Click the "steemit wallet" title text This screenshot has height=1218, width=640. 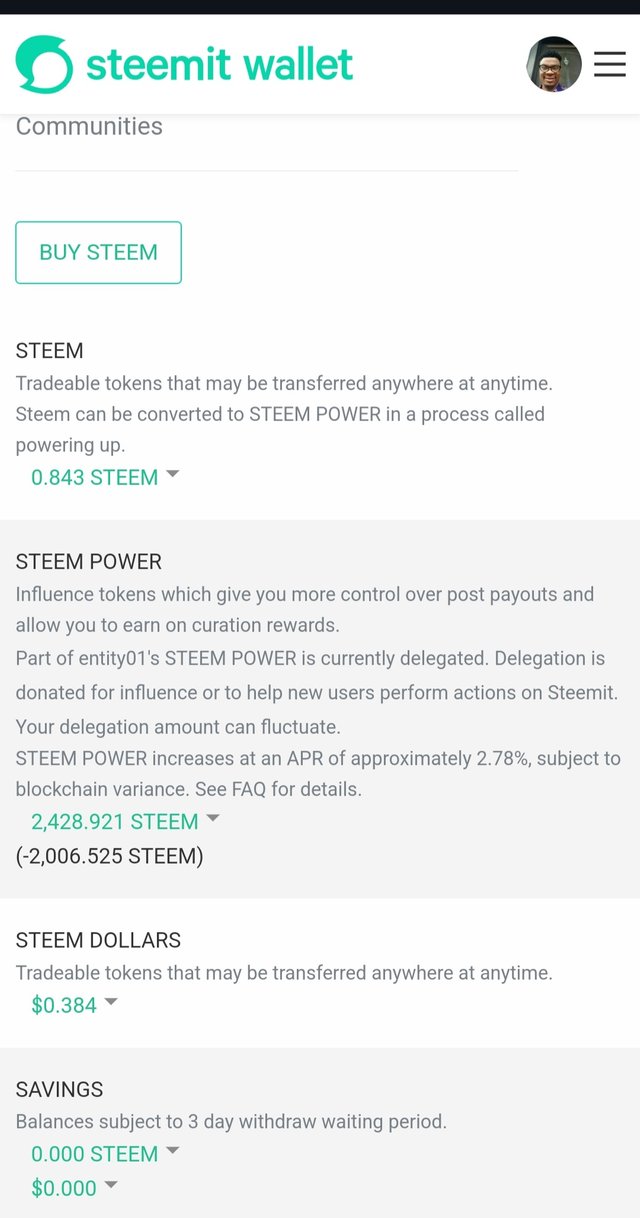coord(219,65)
